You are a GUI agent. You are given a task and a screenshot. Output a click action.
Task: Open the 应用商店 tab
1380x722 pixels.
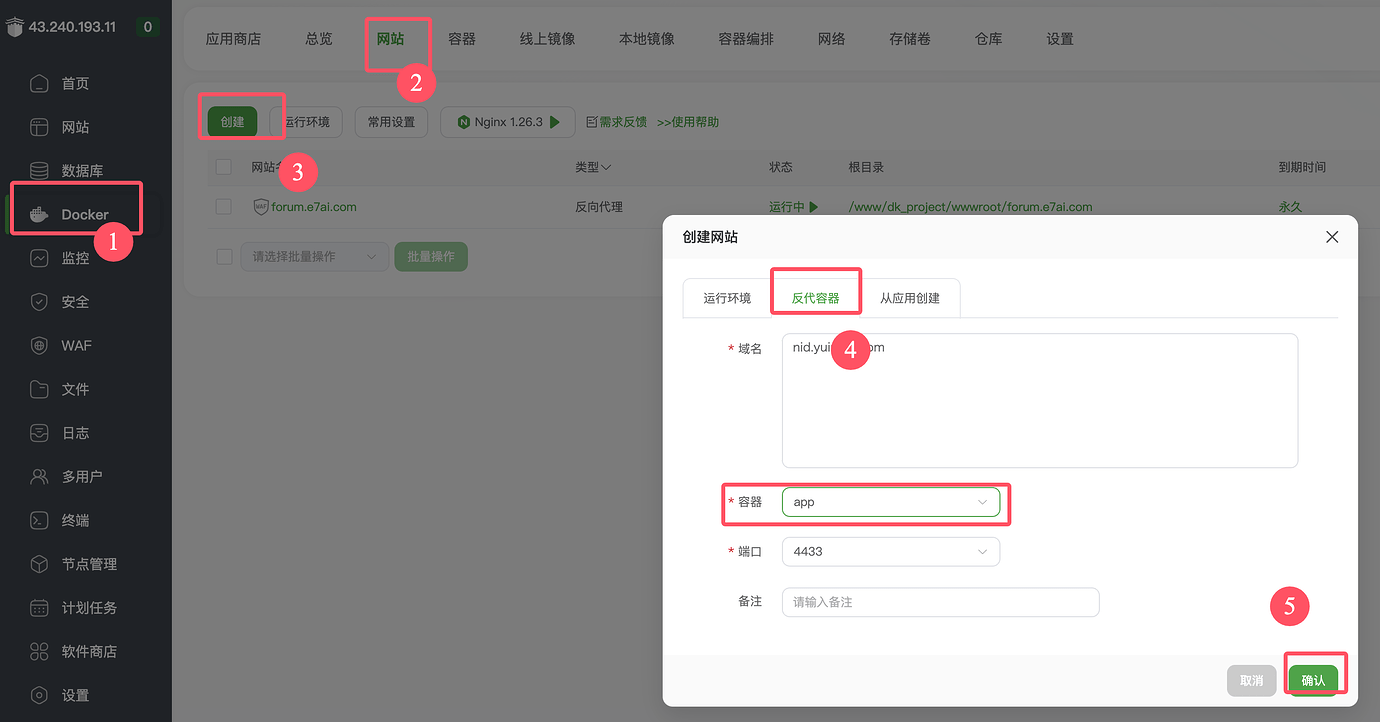click(233, 39)
